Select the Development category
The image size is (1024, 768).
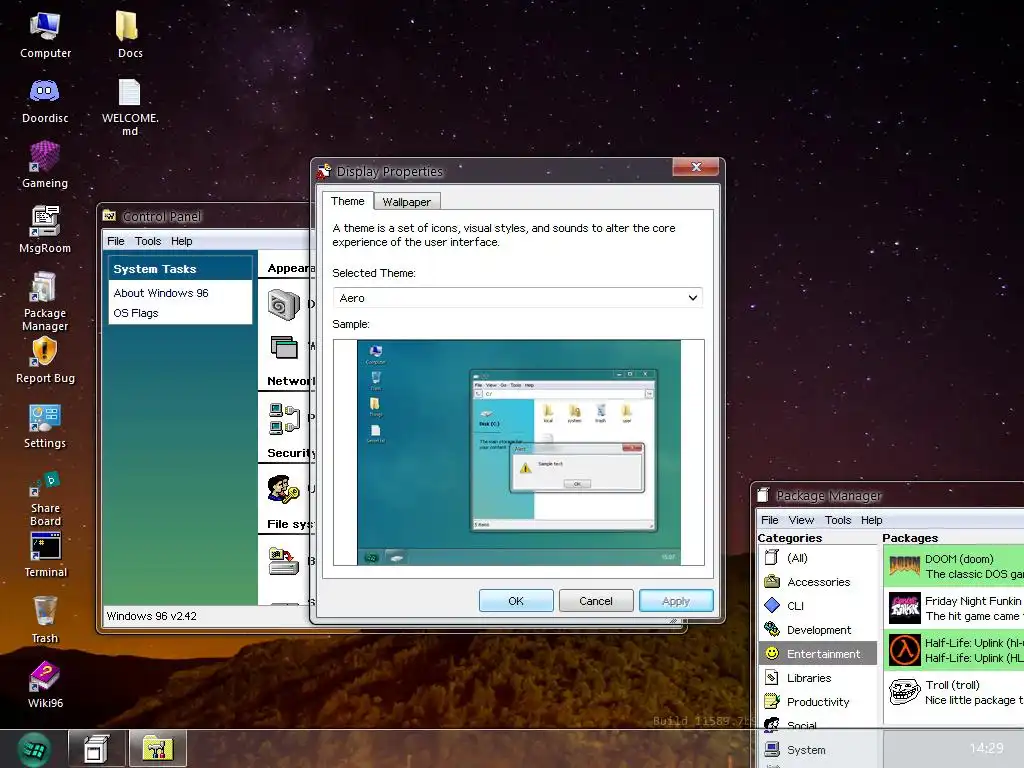818,630
